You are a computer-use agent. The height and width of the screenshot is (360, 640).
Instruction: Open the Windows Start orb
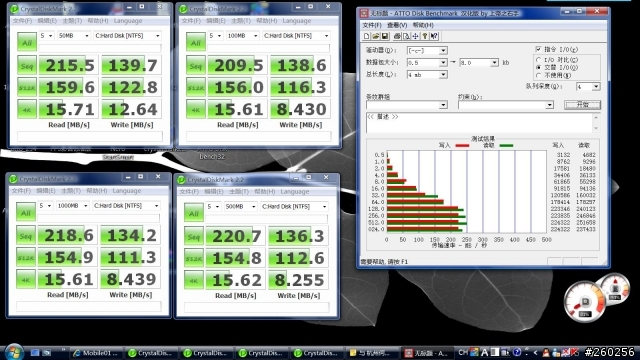click(14, 352)
